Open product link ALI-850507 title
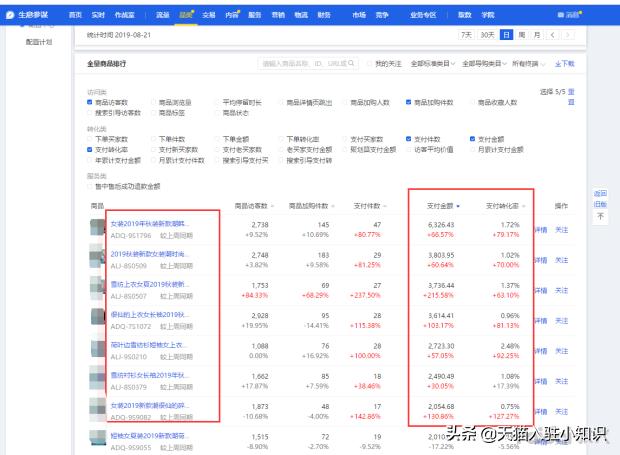Viewport: 620px width, 455px height. pyautogui.click(x=150, y=284)
